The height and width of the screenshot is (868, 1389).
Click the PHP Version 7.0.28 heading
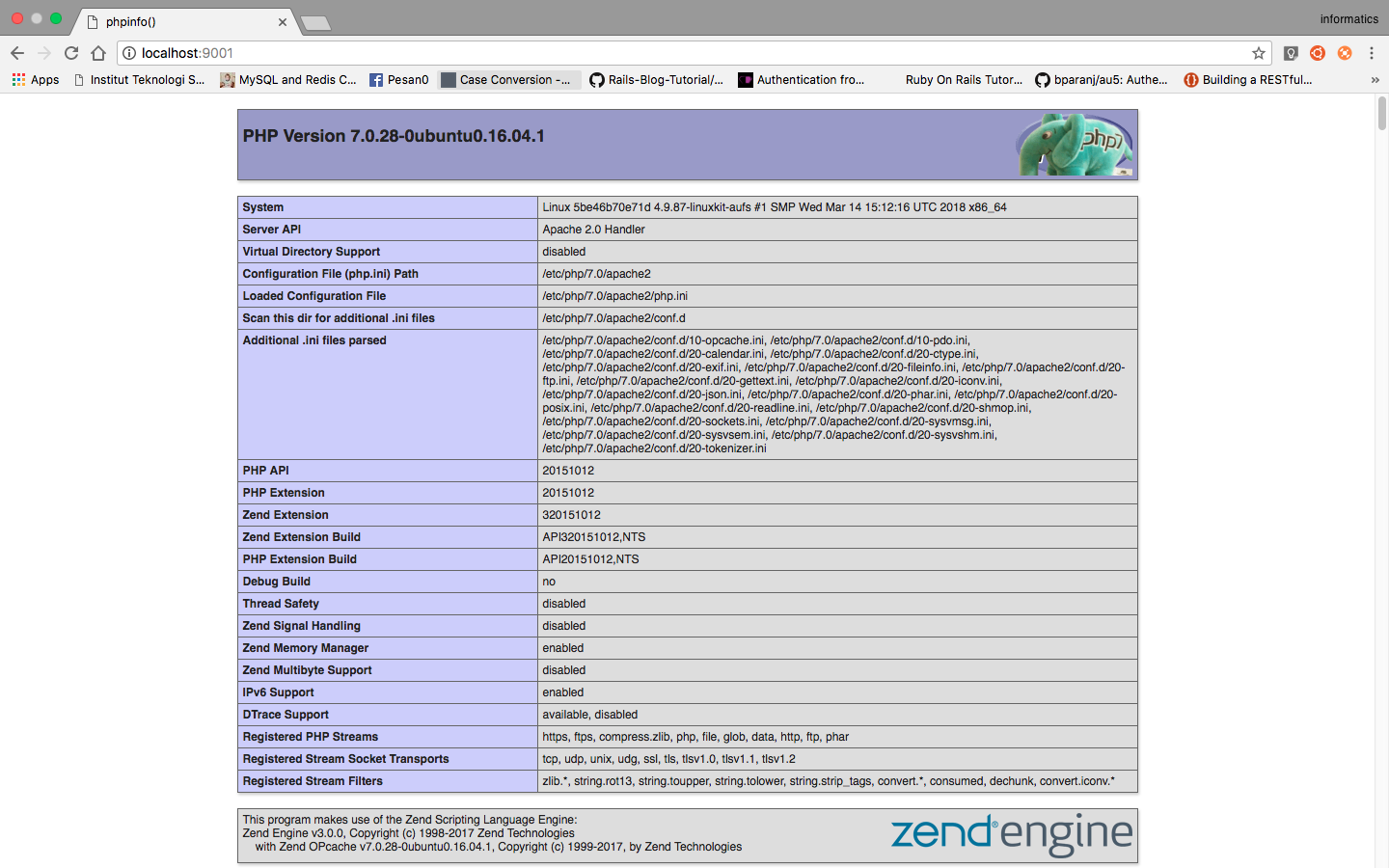[394, 136]
